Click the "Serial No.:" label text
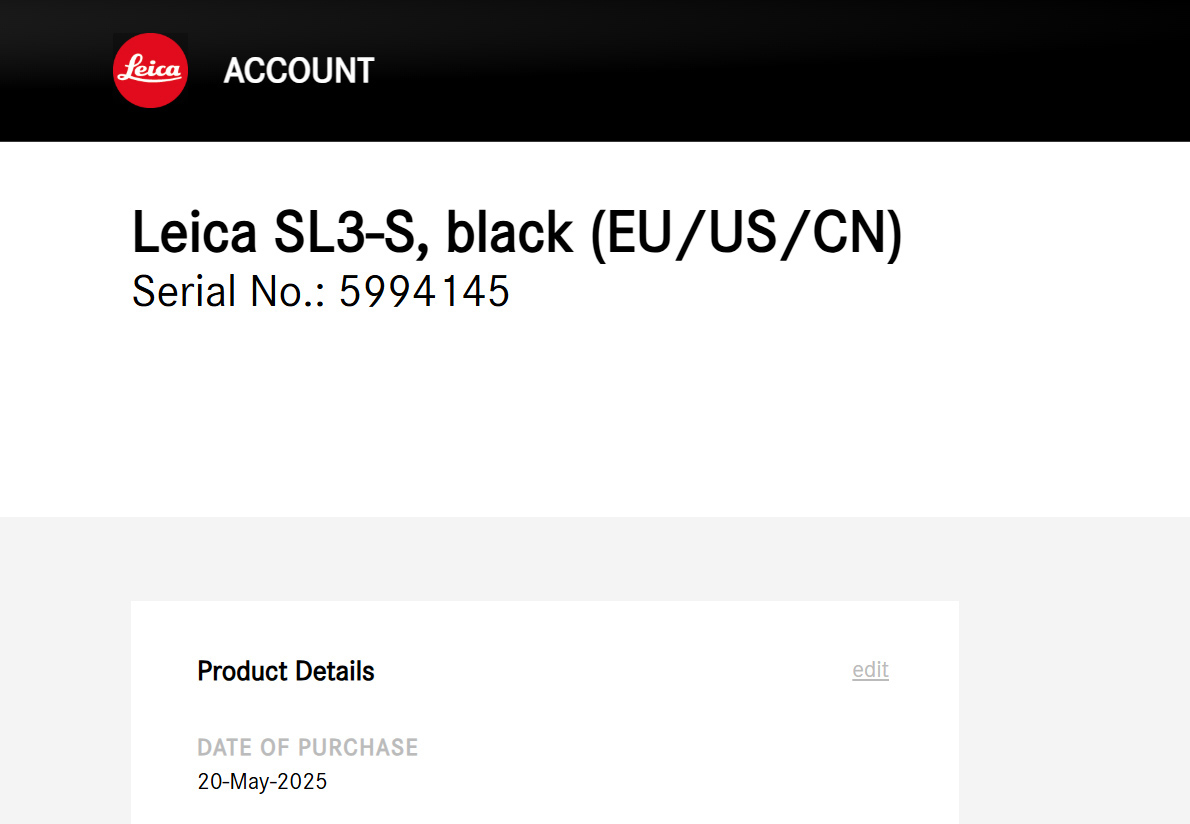 coord(228,291)
